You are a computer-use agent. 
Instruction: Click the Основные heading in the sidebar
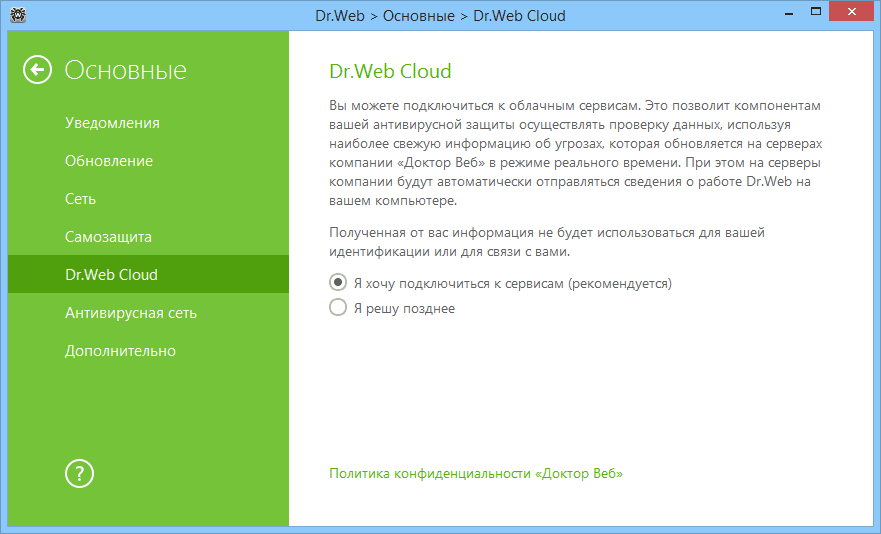click(x=126, y=70)
